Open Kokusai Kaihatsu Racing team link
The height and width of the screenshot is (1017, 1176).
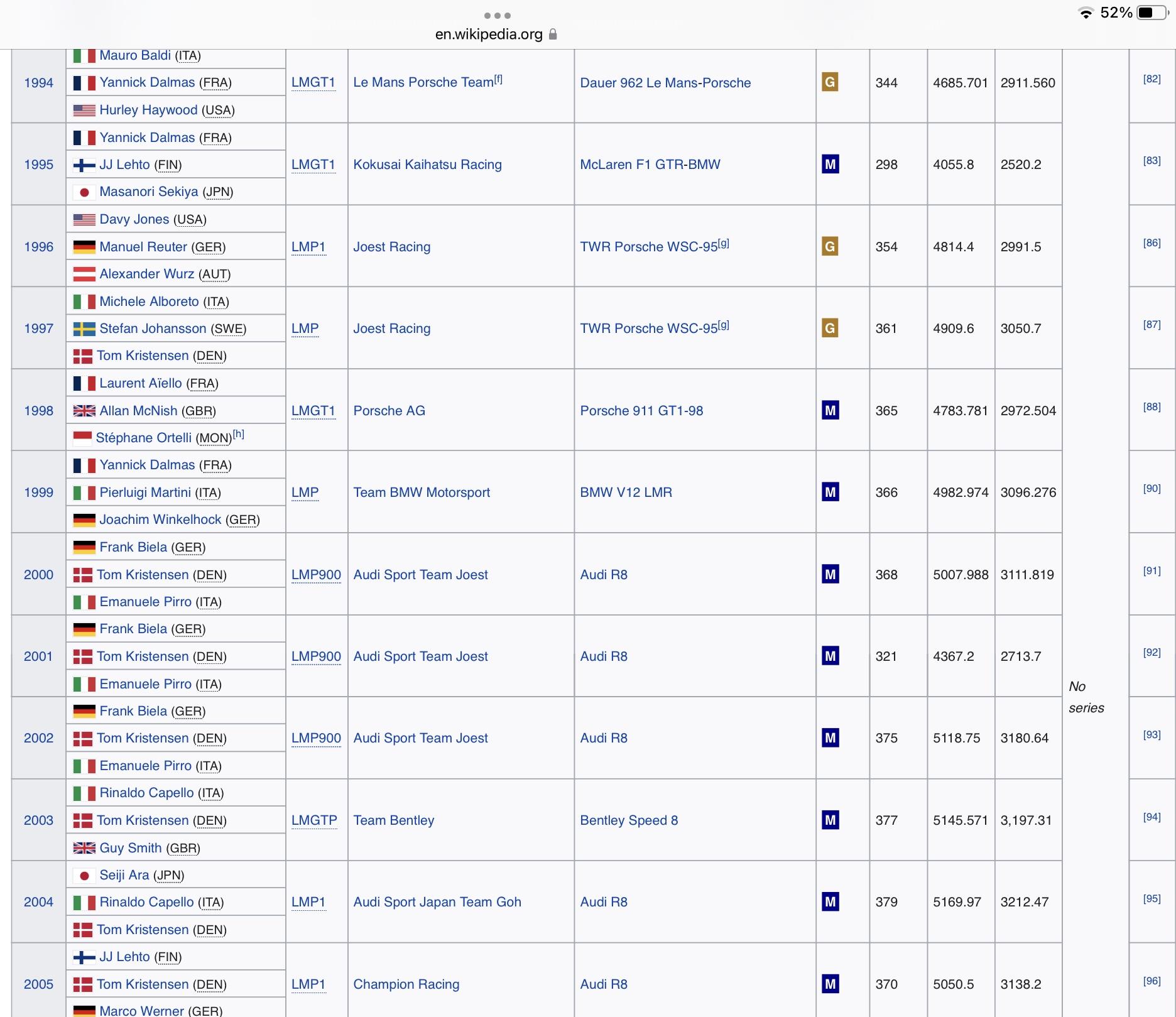(x=427, y=165)
